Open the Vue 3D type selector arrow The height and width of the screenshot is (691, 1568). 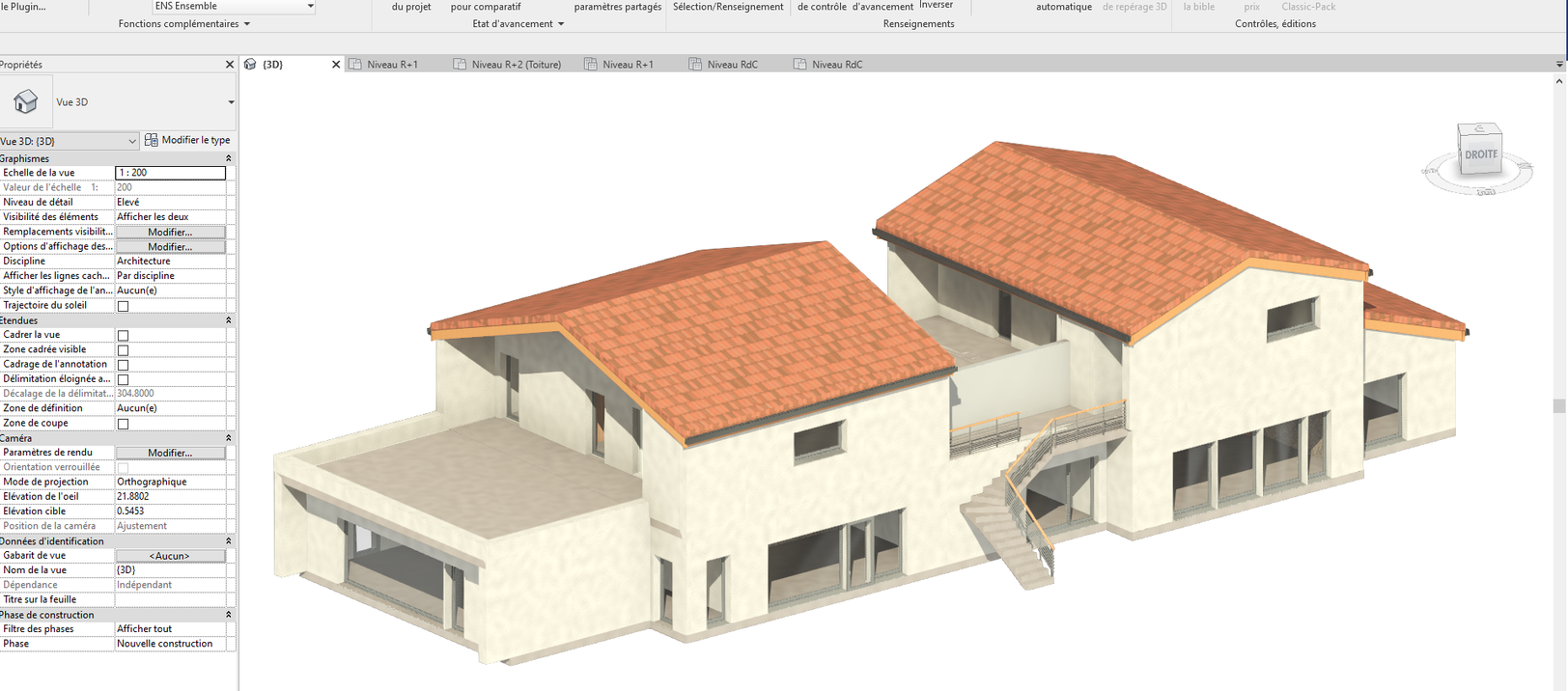231,102
